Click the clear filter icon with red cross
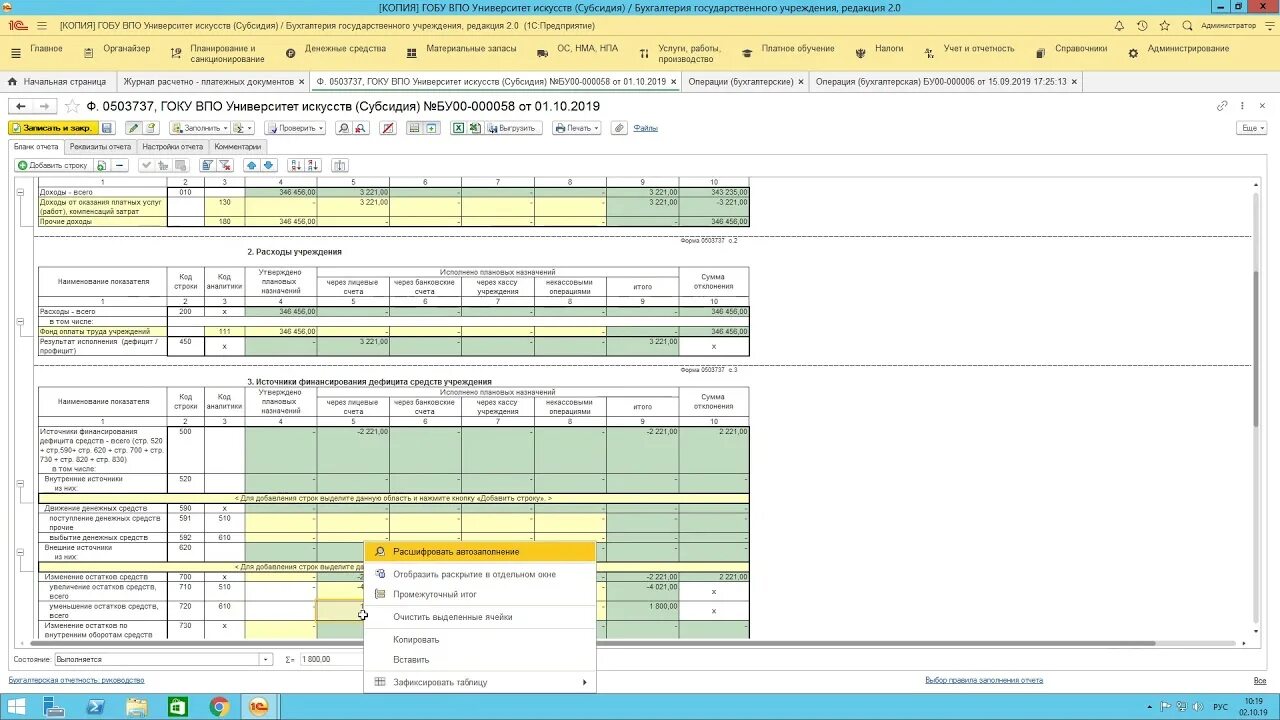 click(224, 165)
